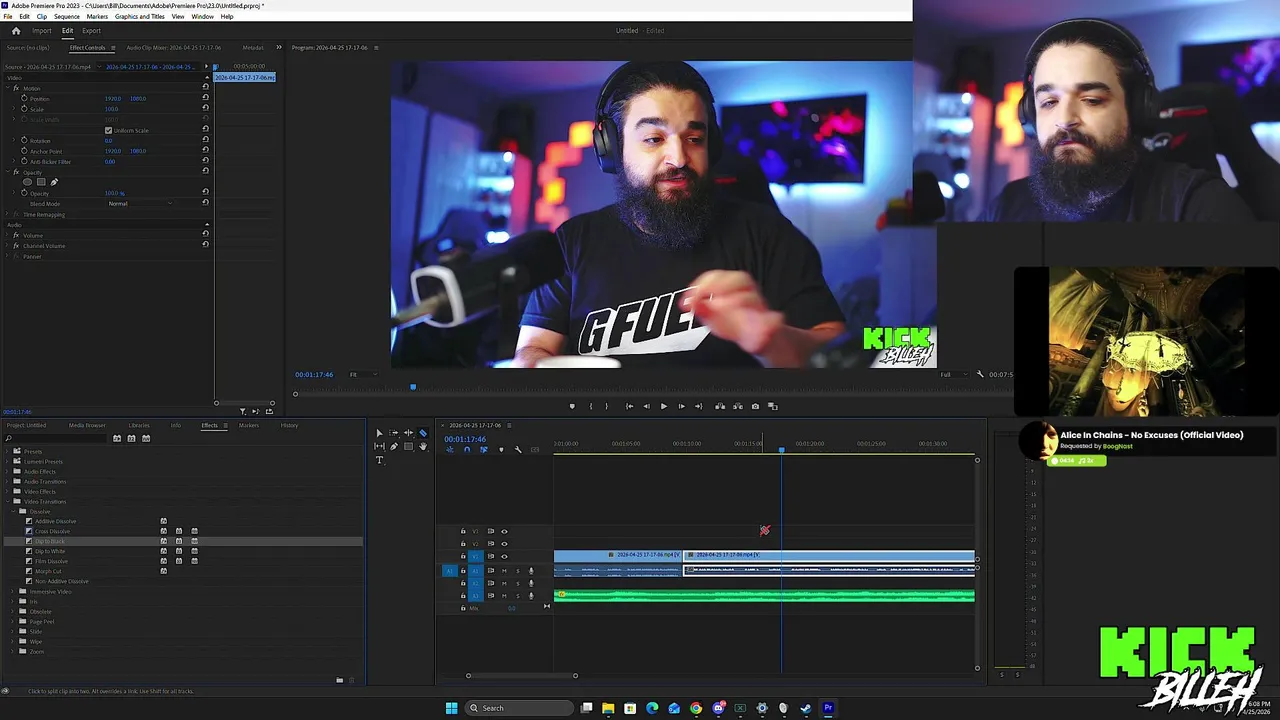Click the Comparison View button in Program monitor
Screen dimensions: 1280x720
click(x=773, y=406)
